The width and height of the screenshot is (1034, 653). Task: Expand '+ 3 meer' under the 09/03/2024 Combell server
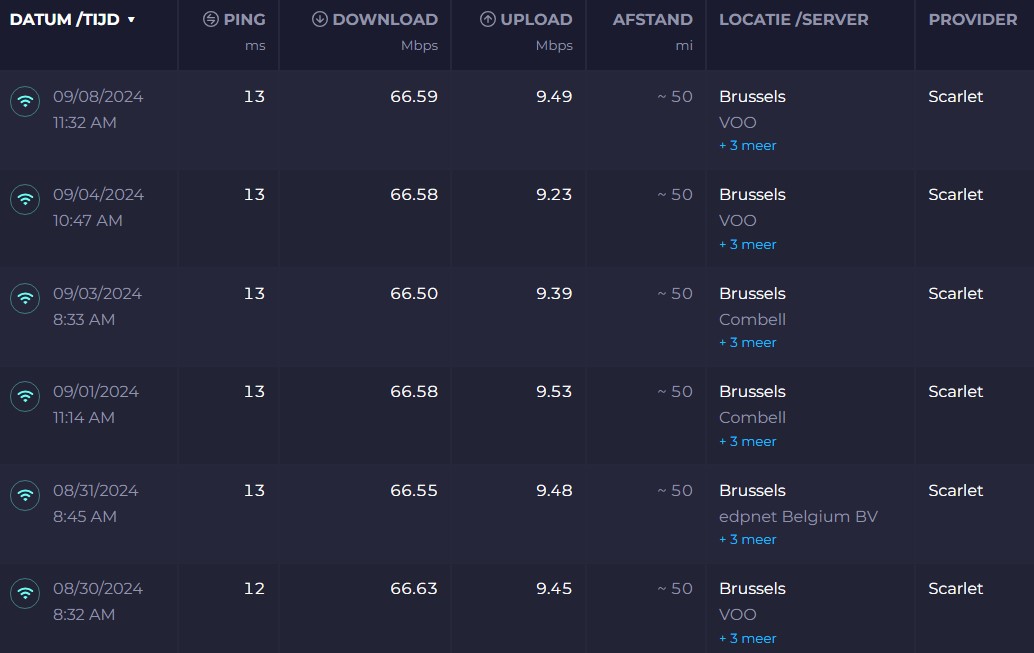click(747, 342)
